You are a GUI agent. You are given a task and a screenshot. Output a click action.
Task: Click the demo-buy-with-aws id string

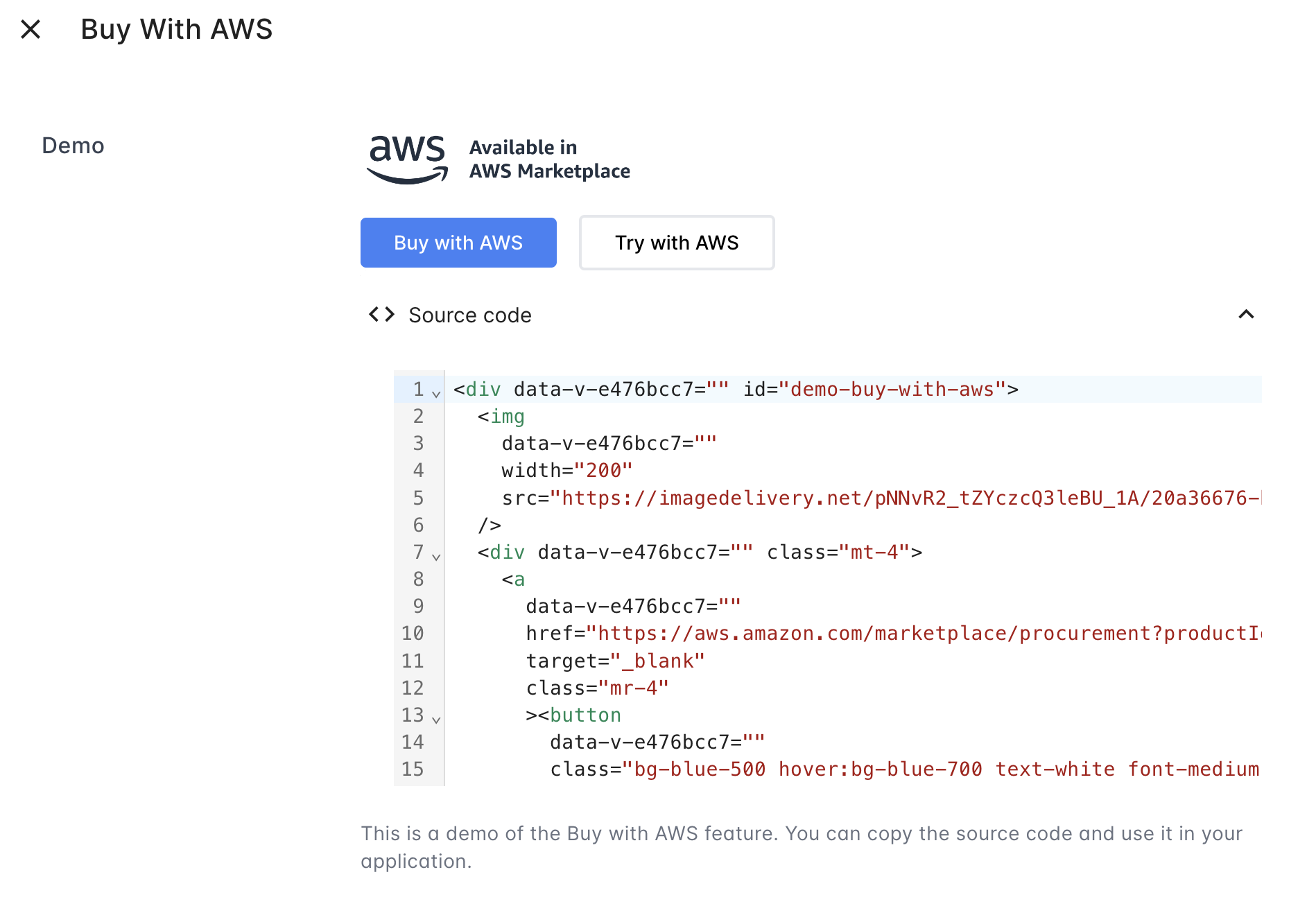[x=892, y=389]
